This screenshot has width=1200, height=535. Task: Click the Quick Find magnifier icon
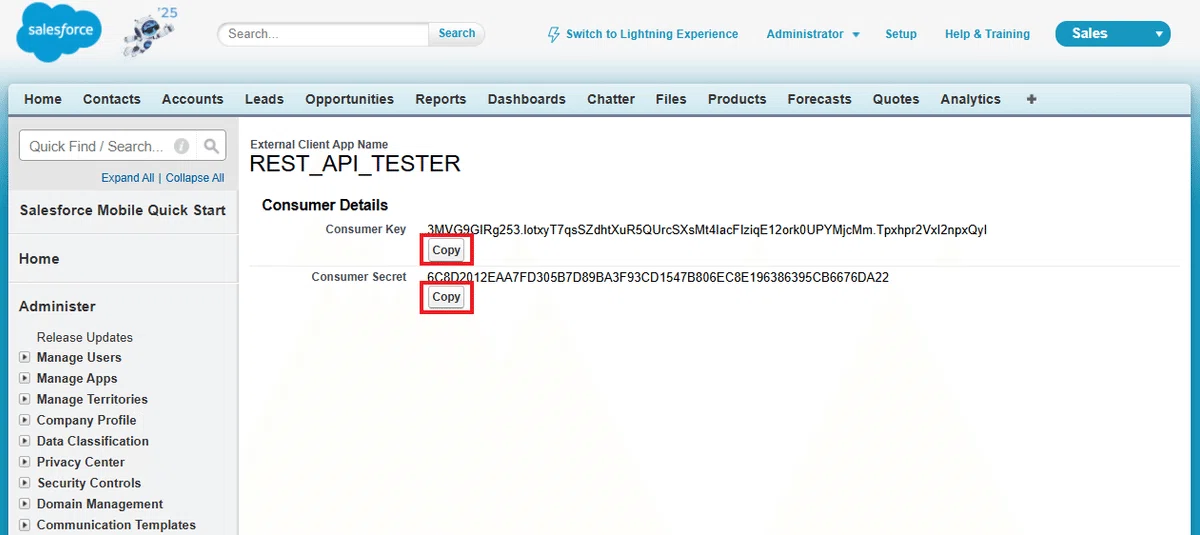coord(211,146)
